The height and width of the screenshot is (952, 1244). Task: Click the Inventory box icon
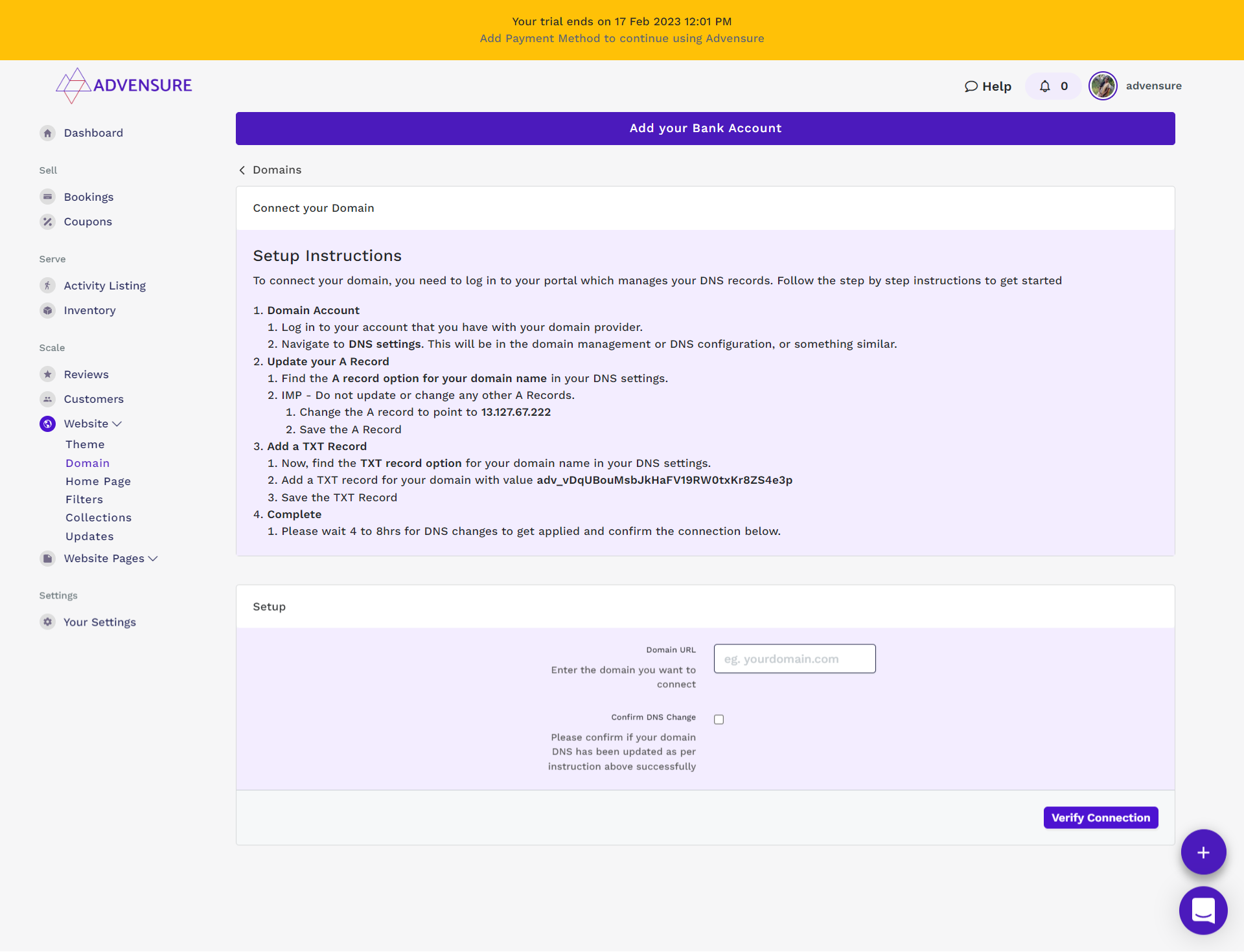pyautogui.click(x=47, y=310)
